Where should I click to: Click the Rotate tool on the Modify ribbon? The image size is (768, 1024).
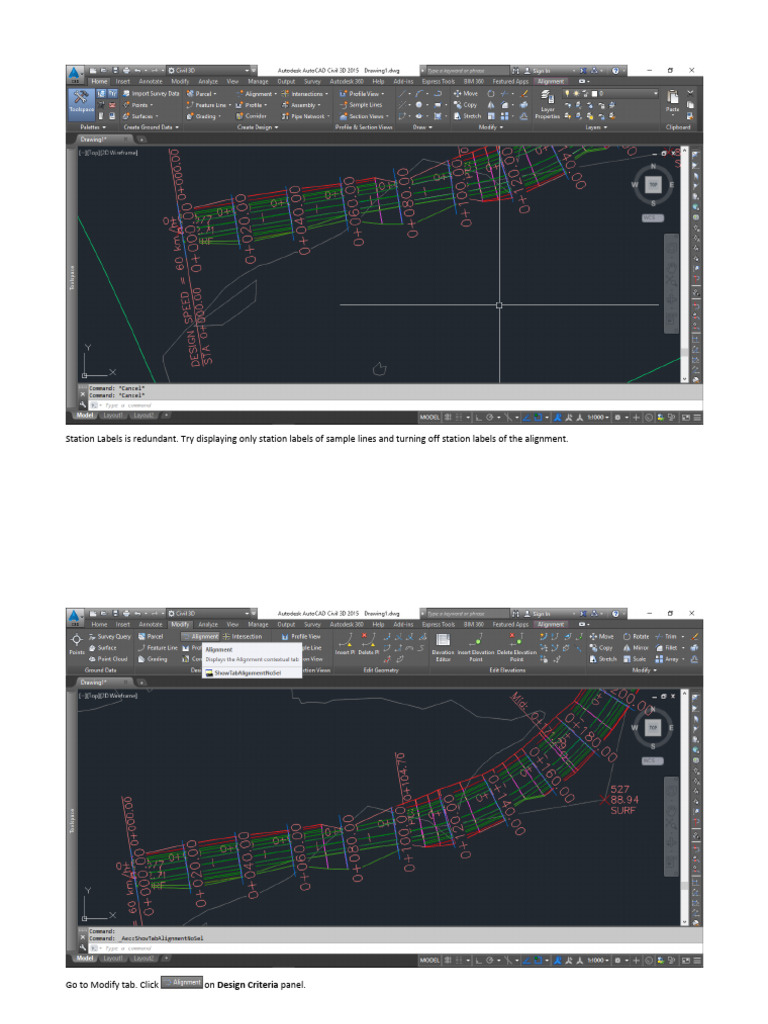[x=635, y=637]
